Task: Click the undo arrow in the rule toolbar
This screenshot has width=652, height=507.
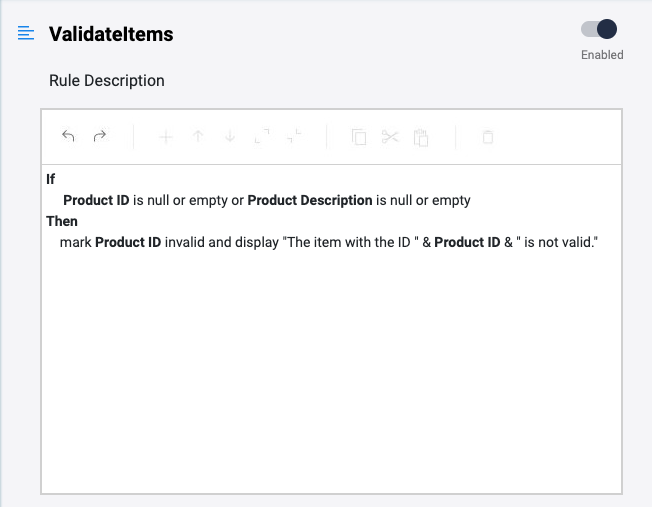Action: coord(68,137)
